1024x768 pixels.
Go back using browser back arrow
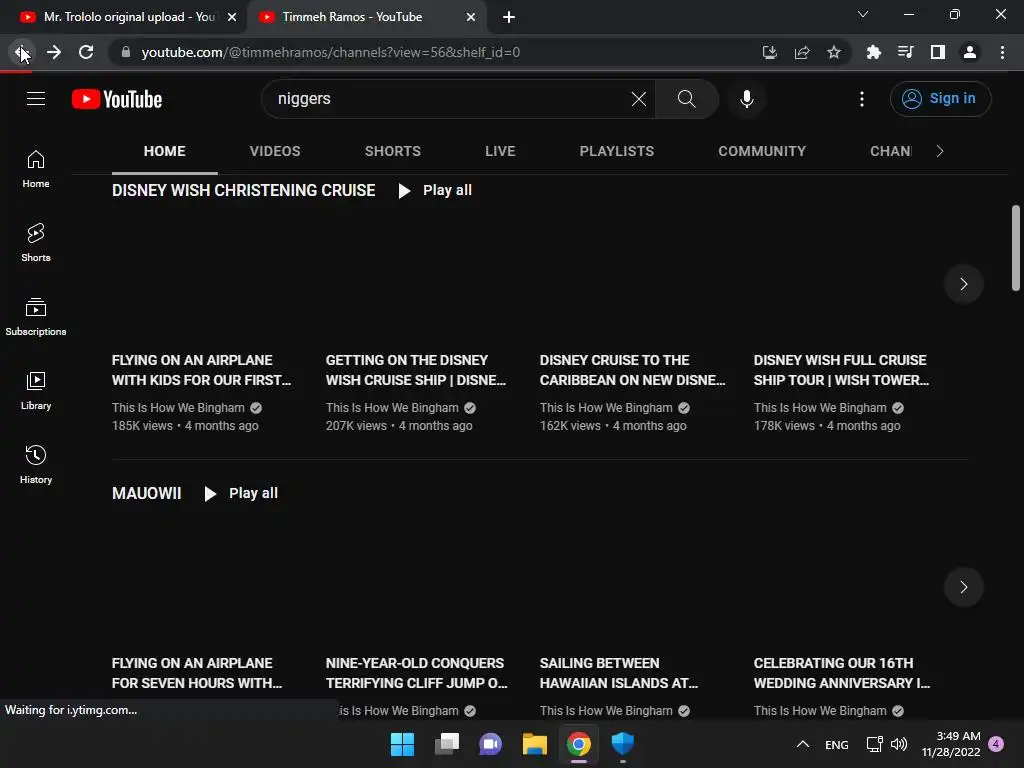[x=22, y=52]
